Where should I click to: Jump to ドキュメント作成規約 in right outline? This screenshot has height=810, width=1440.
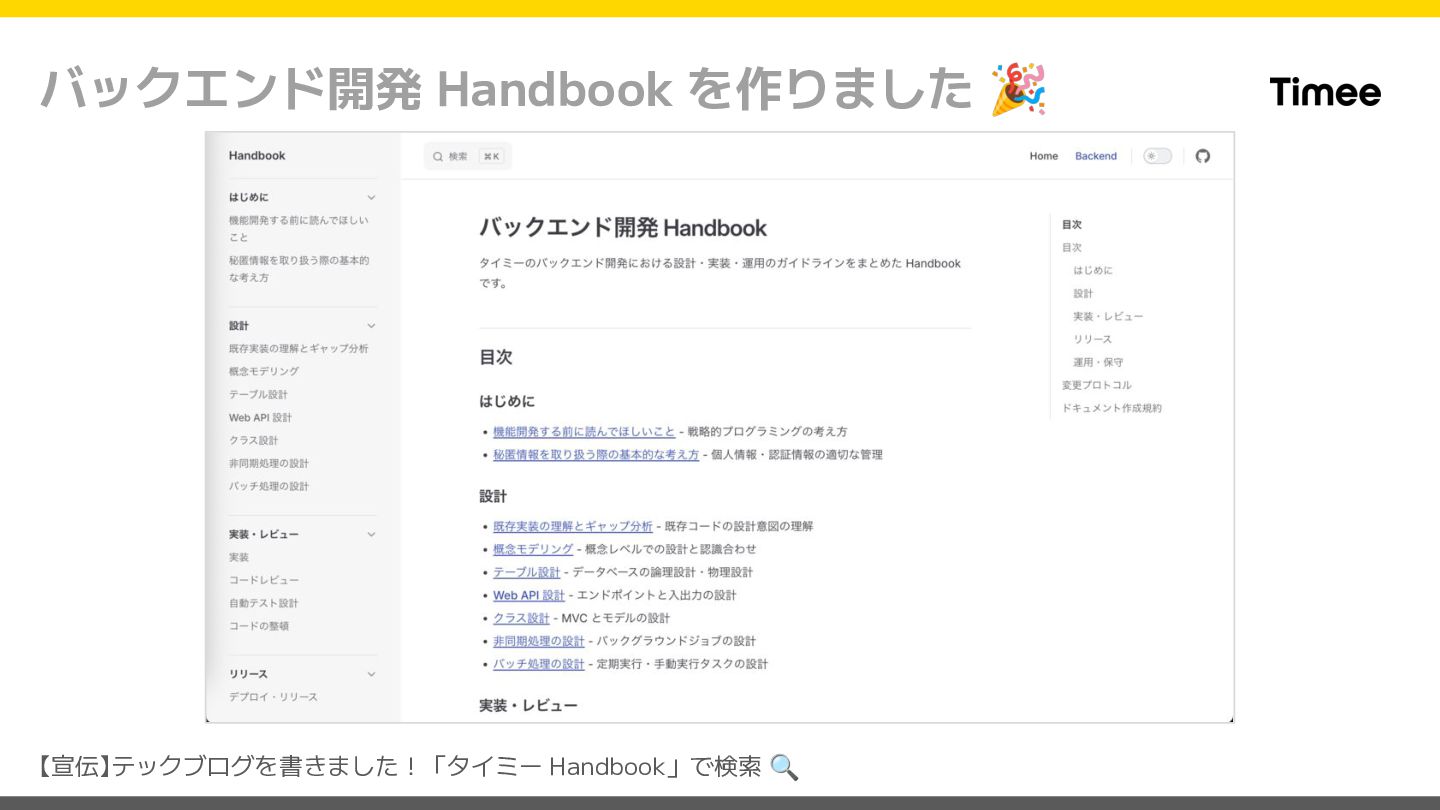(x=1112, y=409)
